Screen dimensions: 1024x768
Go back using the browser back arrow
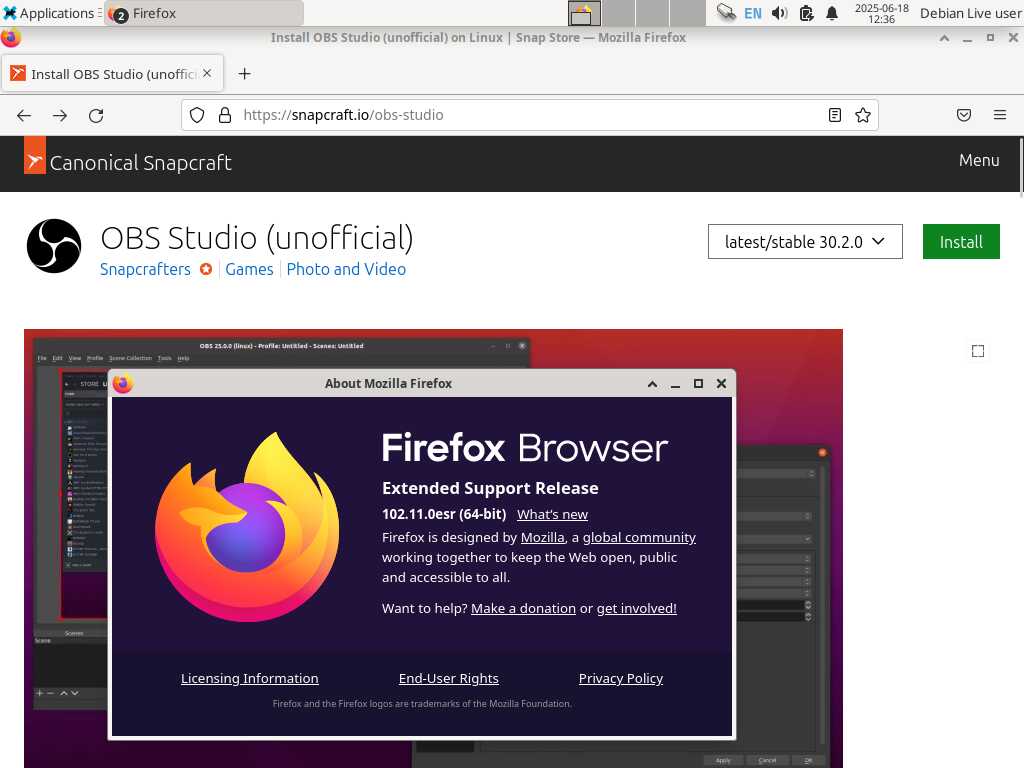(24, 116)
